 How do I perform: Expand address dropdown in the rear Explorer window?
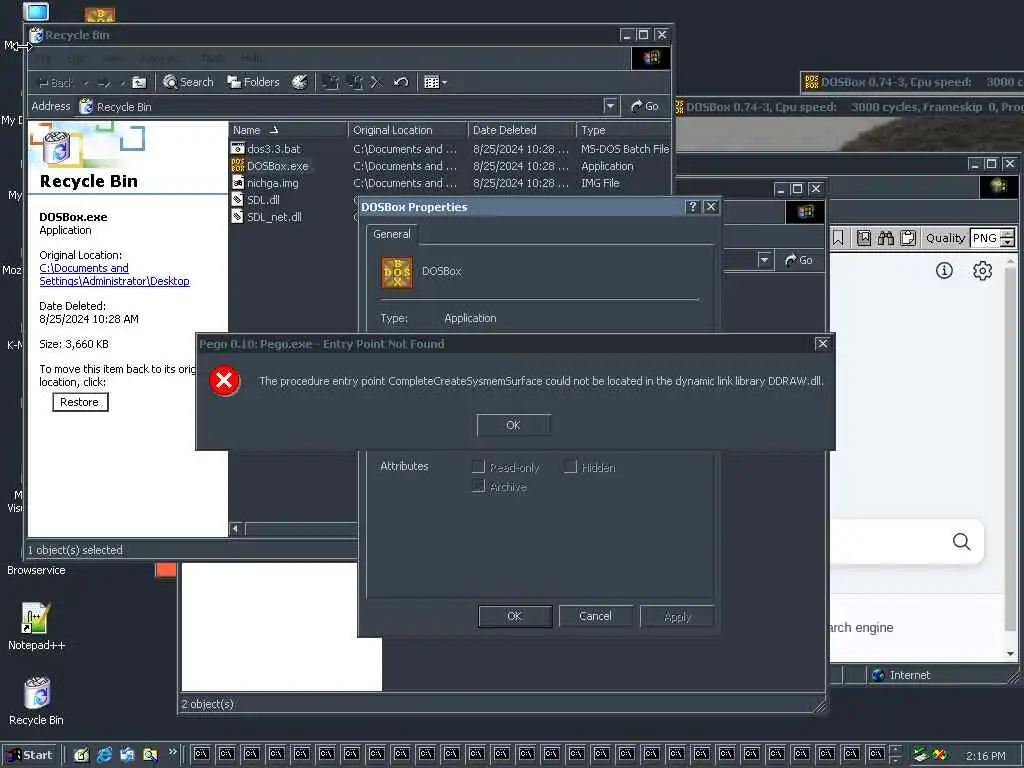coord(765,260)
